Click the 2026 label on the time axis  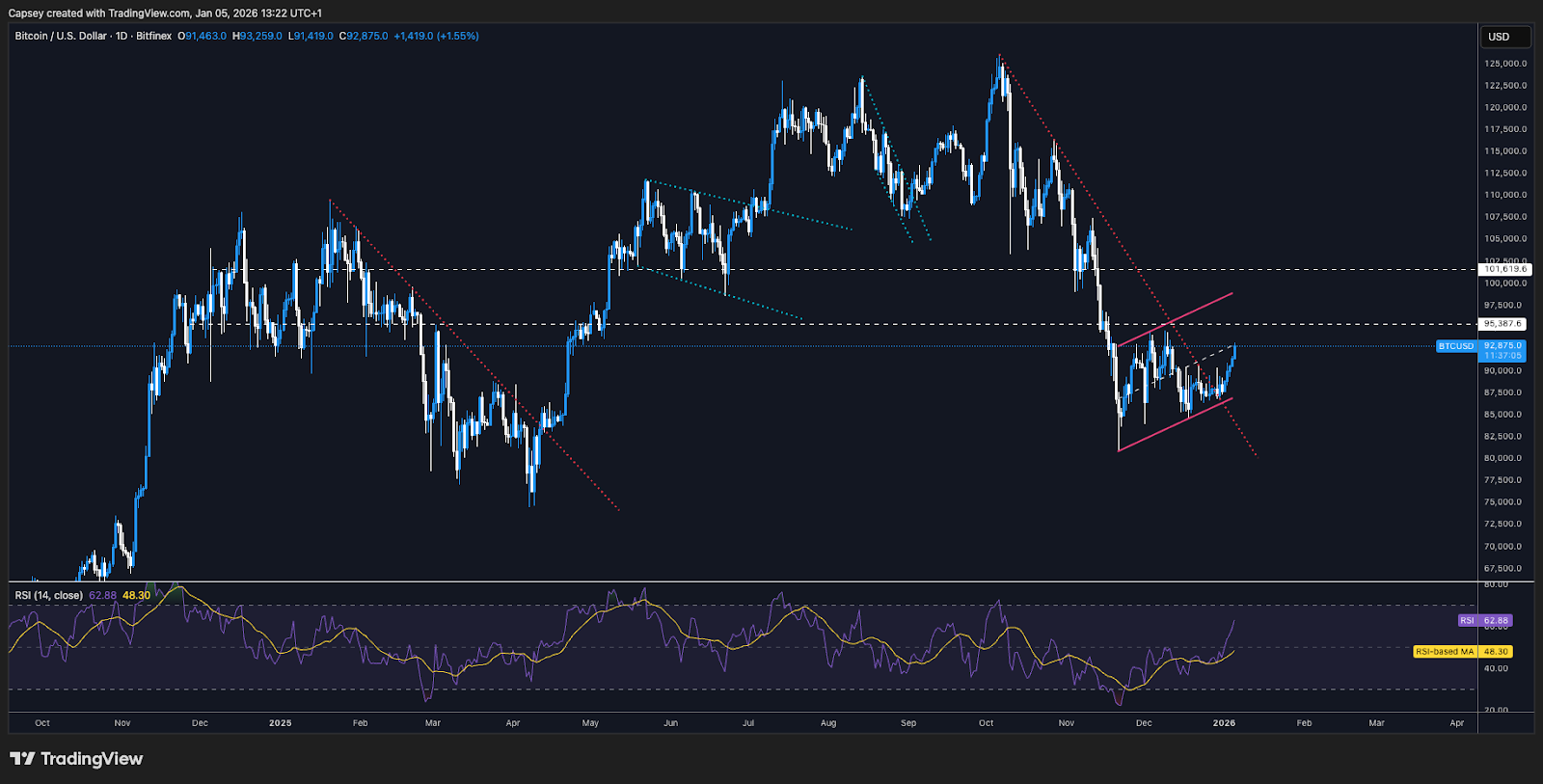(1224, 722)
